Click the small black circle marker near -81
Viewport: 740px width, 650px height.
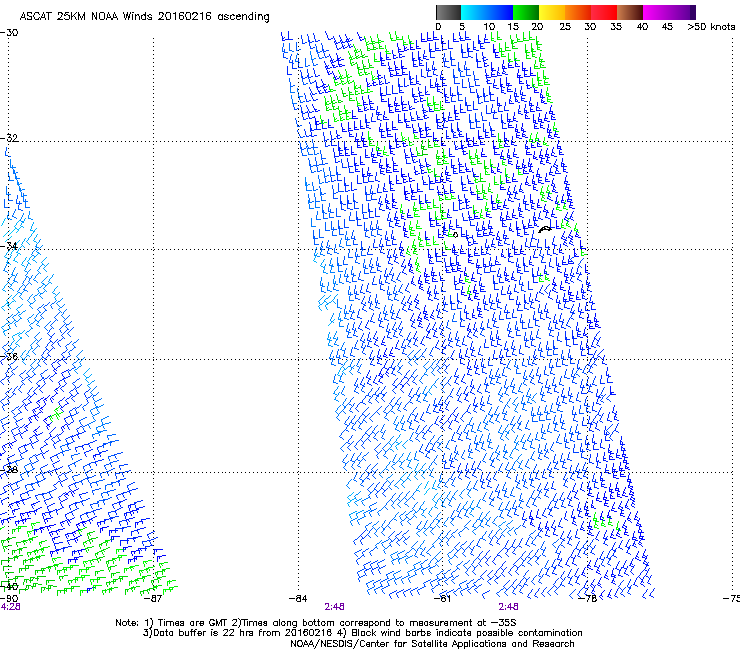tap(455, 235)
